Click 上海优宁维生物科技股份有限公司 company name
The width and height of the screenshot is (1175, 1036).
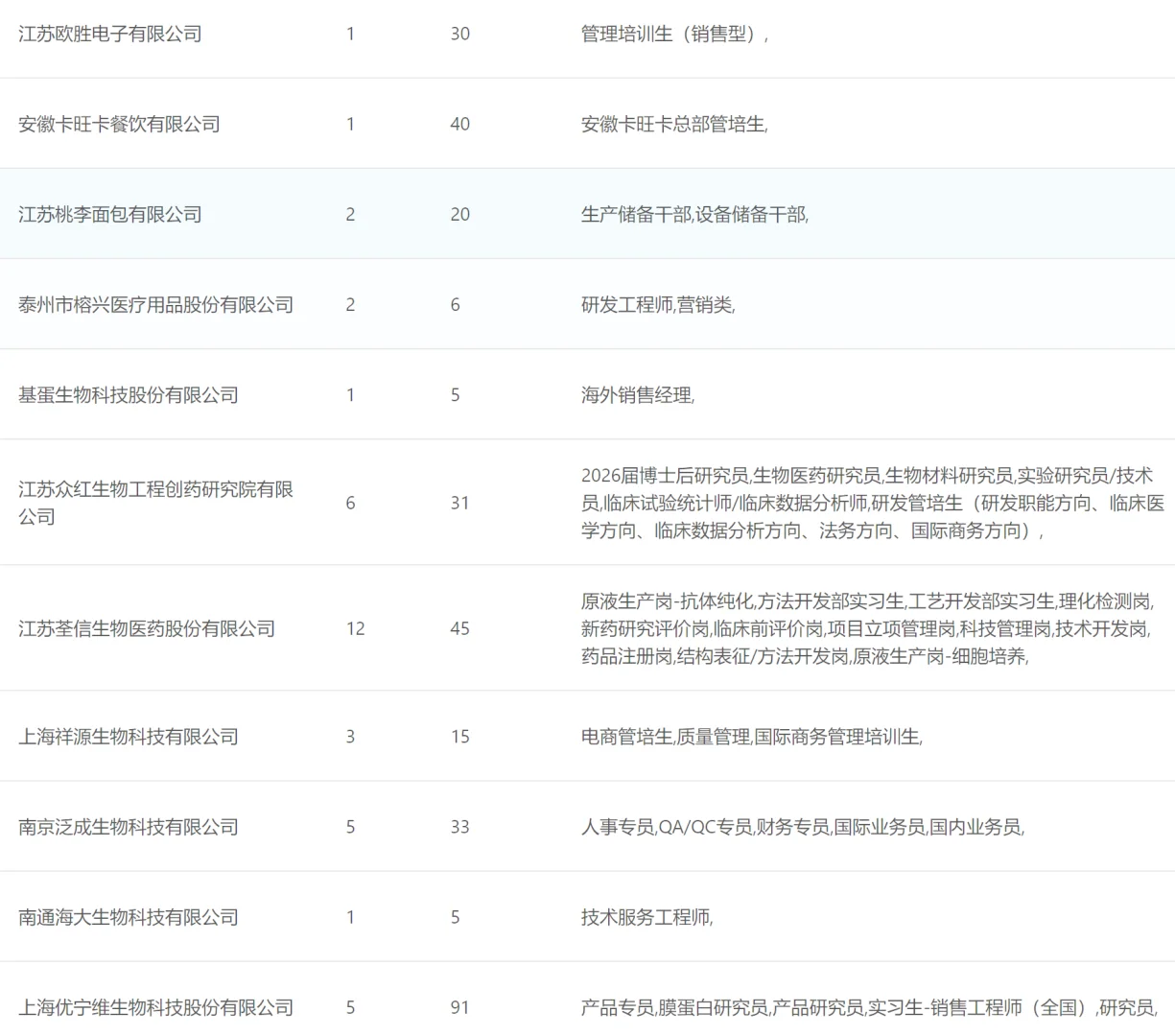pyautogui.click(x=155, y=1007)
